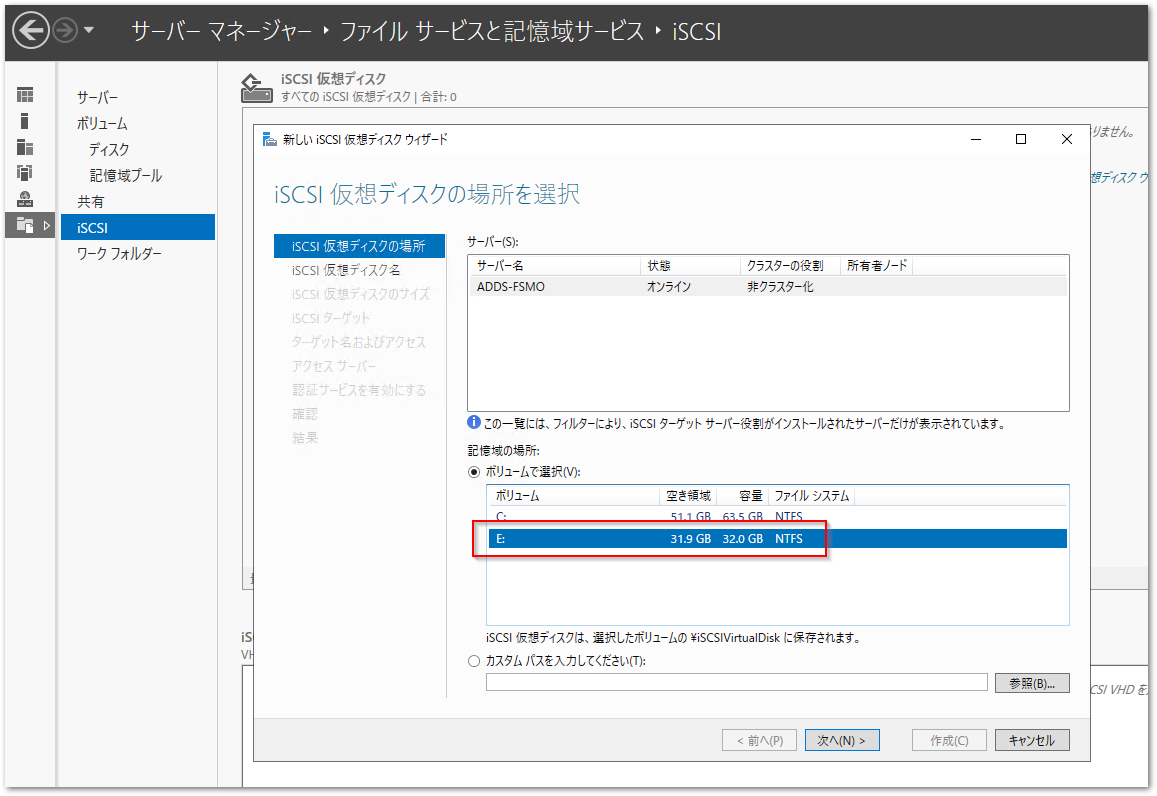Click the wizard title bar icon
Screen dimensions: 1157x796
(x=269, y=139)
